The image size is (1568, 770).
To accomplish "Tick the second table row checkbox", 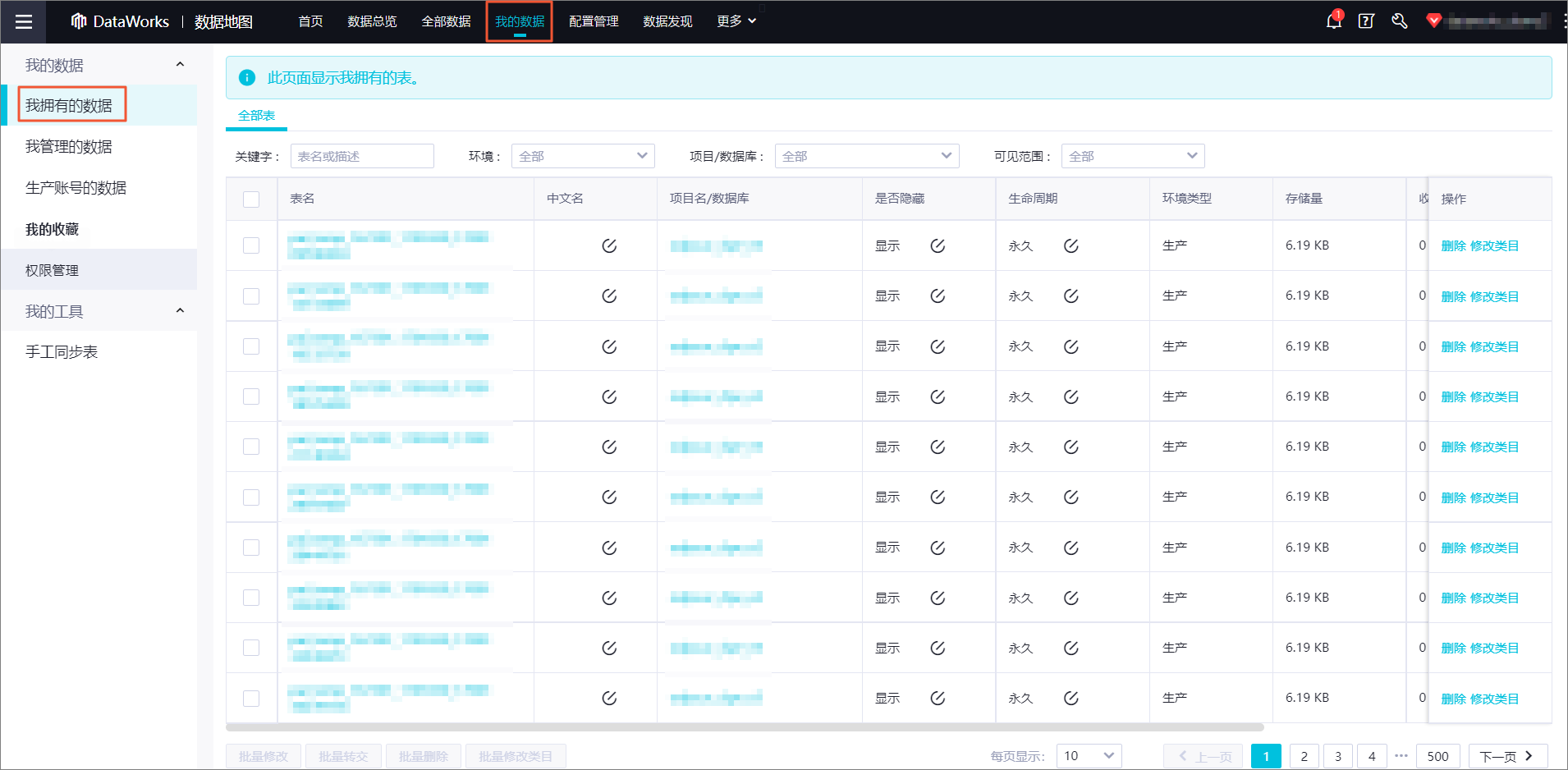I will coord(251,296).
